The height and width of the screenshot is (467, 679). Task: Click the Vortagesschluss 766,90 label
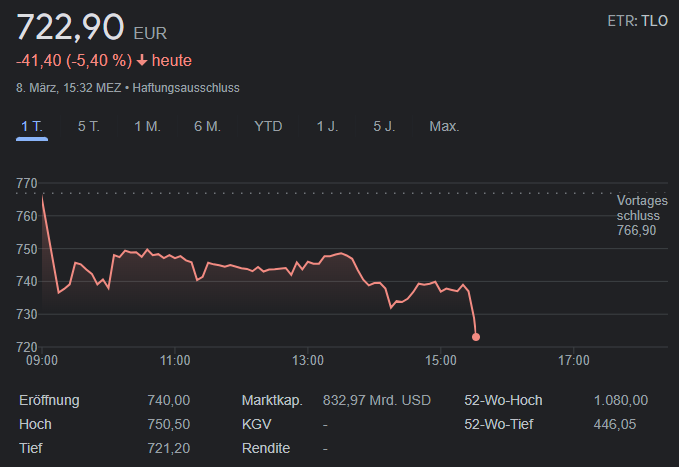(x=638, y=215)
